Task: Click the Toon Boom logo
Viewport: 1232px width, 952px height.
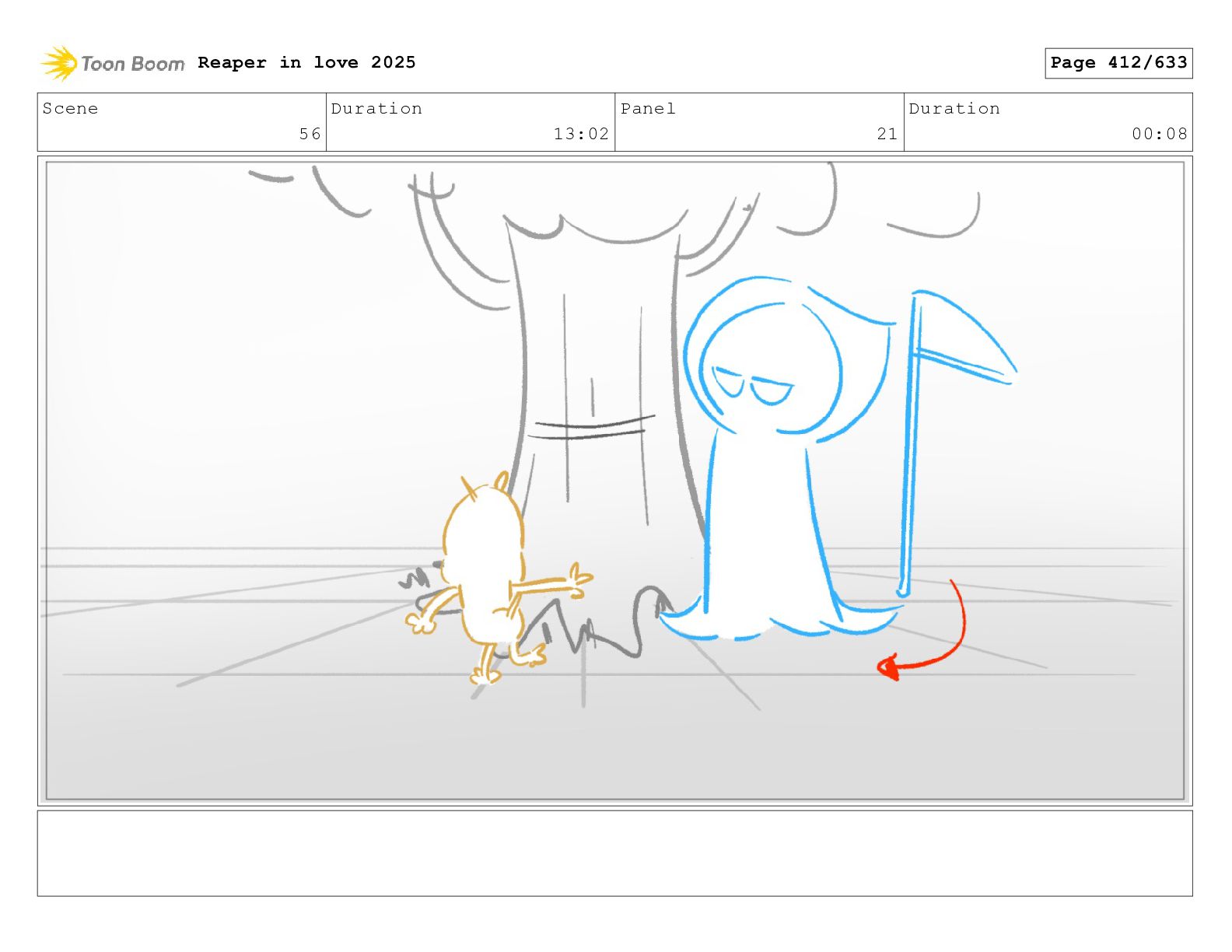Action: tap(113, 63)
